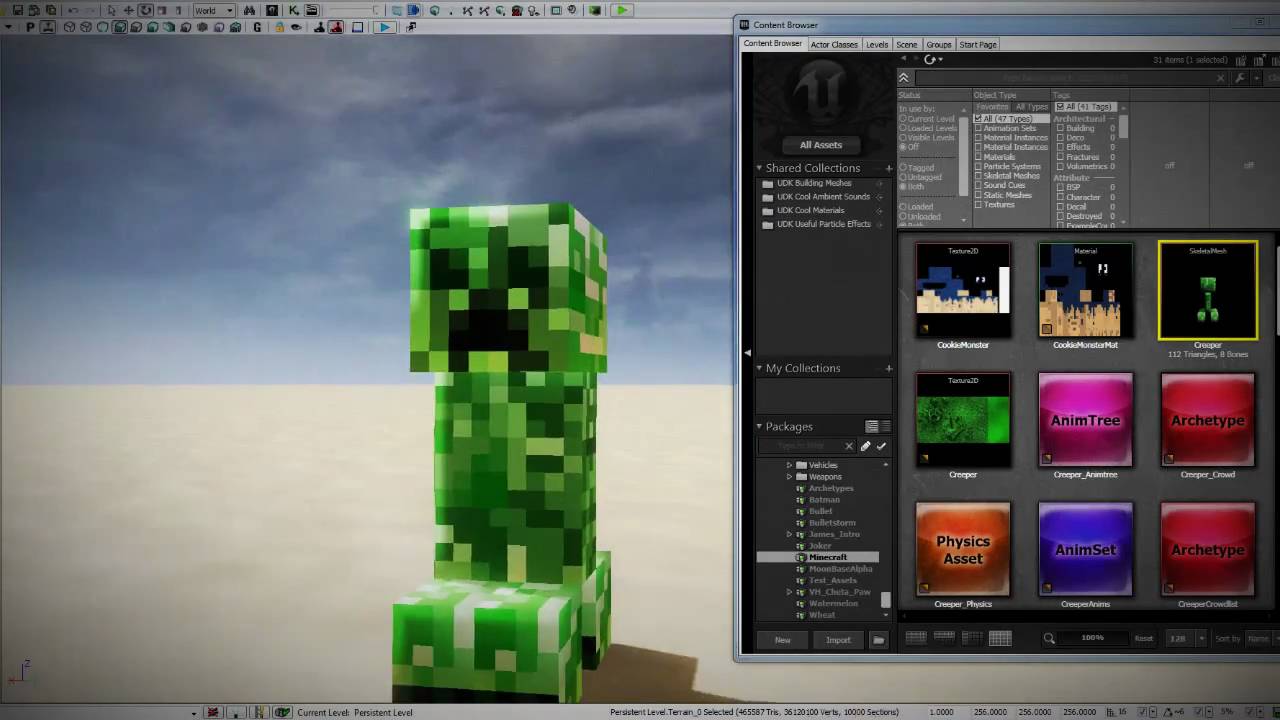Add a shared collection with plus
The height and width of the screenshot is (720, 1280).
tap(888, 168)
